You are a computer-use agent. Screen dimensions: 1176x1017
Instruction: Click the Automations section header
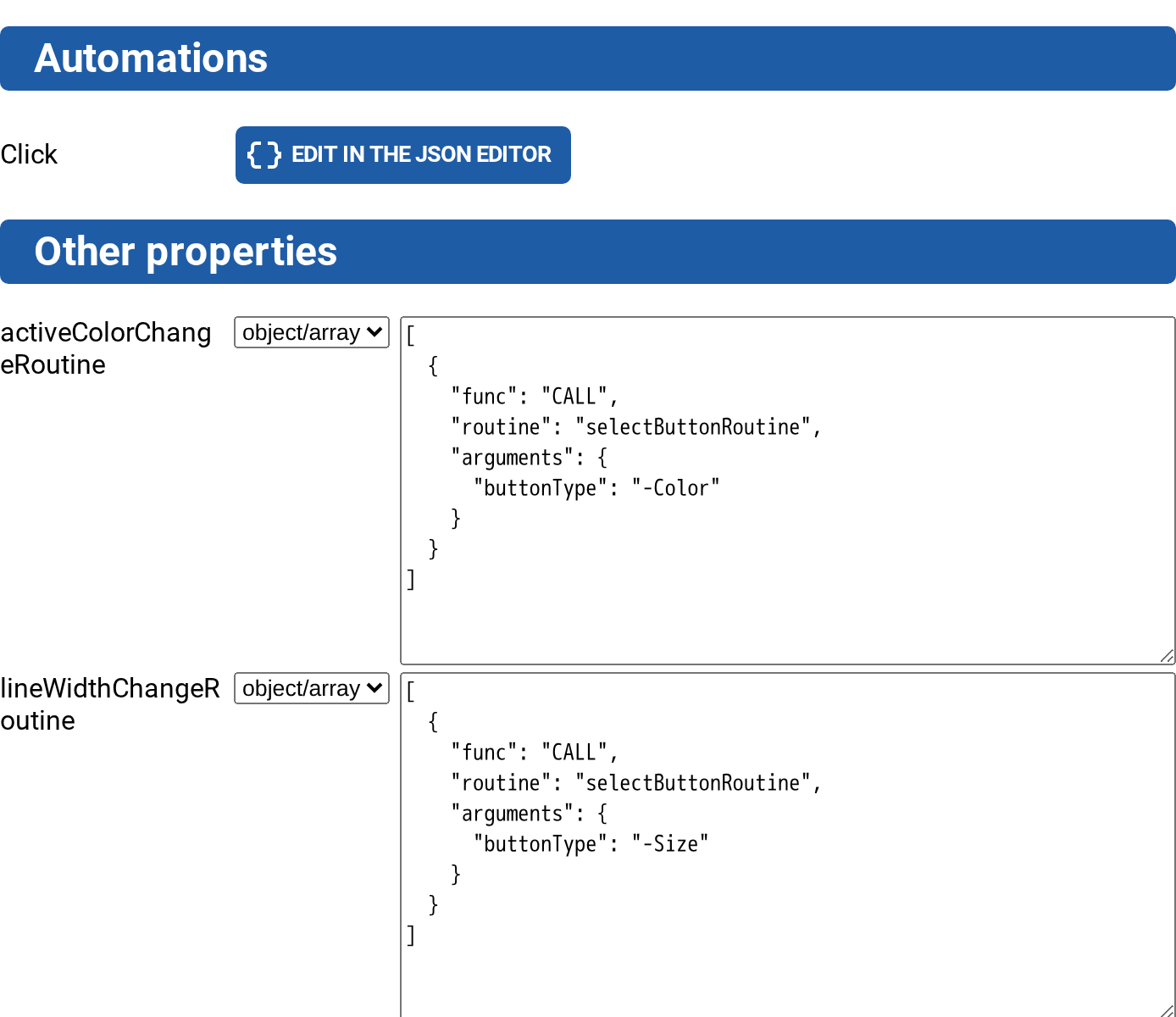588,58
